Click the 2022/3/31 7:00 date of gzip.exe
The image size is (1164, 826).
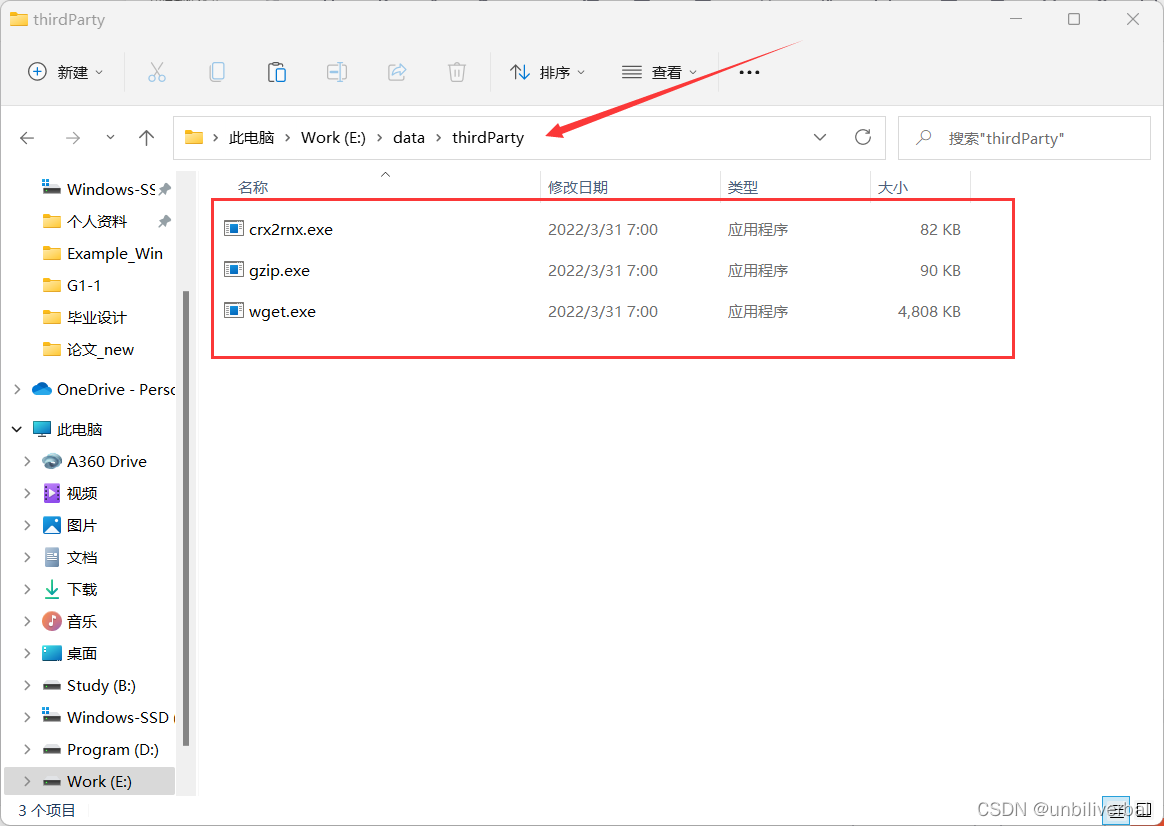click(x=603, y=270)
